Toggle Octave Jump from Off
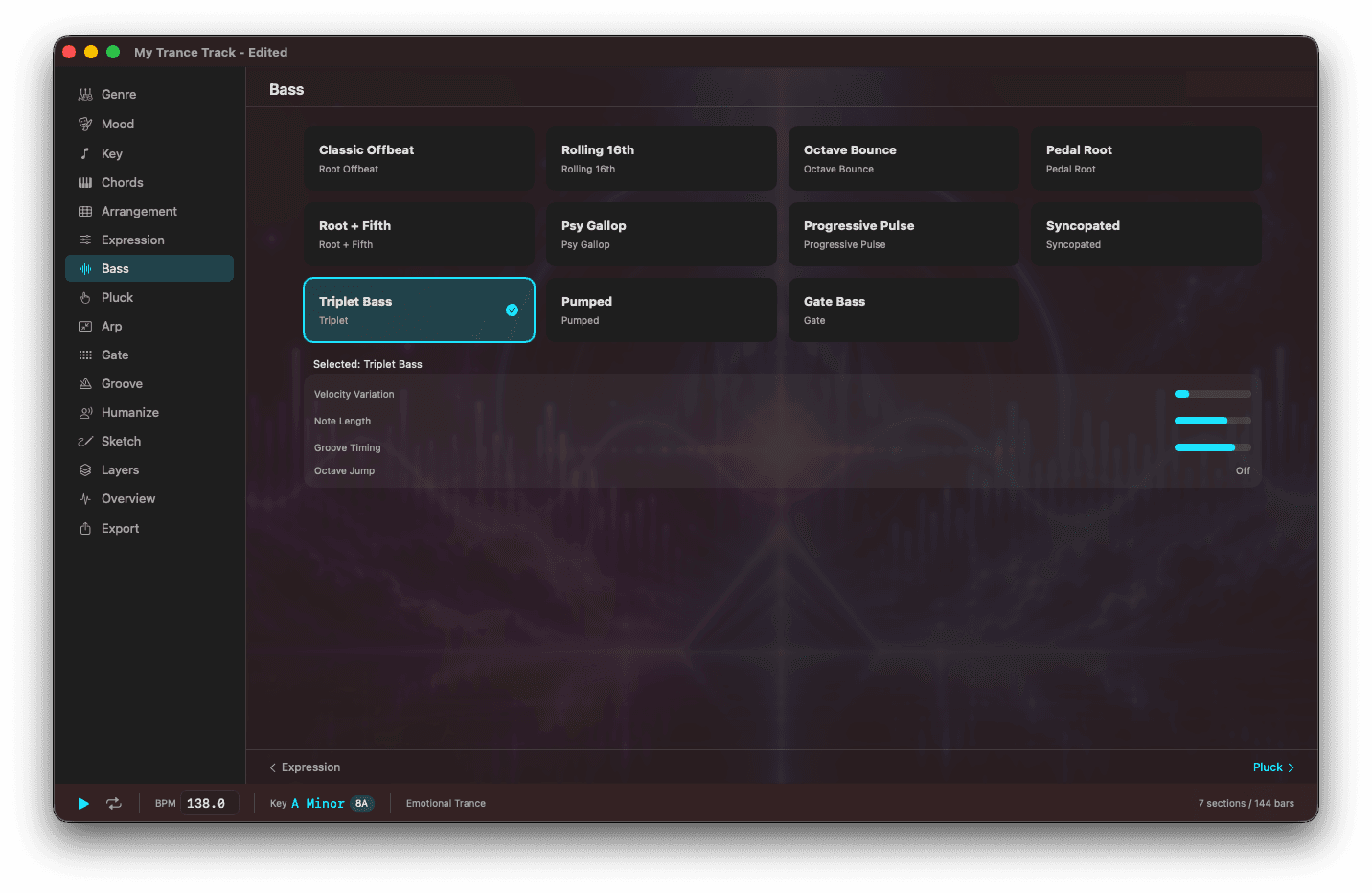Image resolution: width=1372 pixels, height=893 pixels. point(1243,471)
